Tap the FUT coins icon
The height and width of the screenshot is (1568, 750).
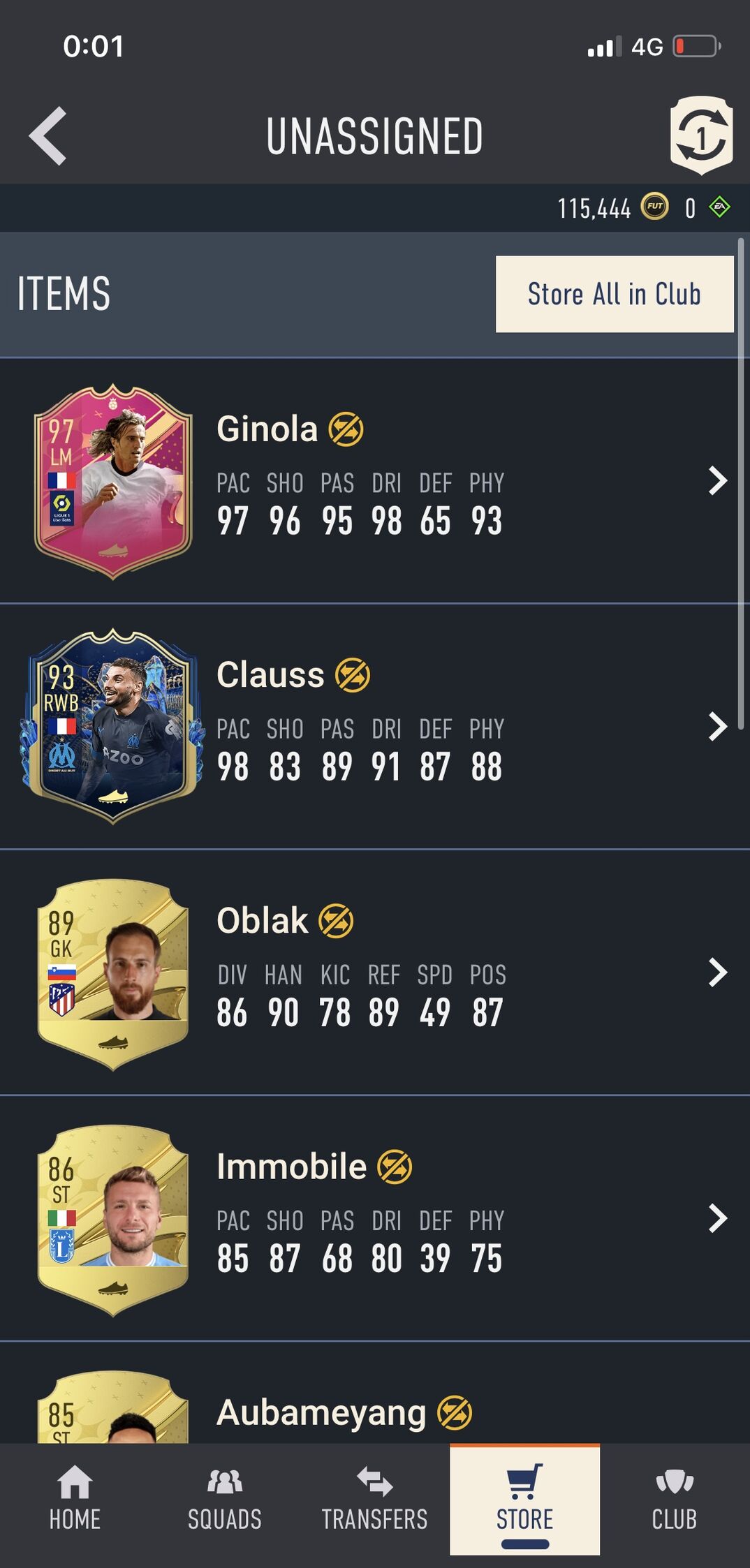(654, 207)
